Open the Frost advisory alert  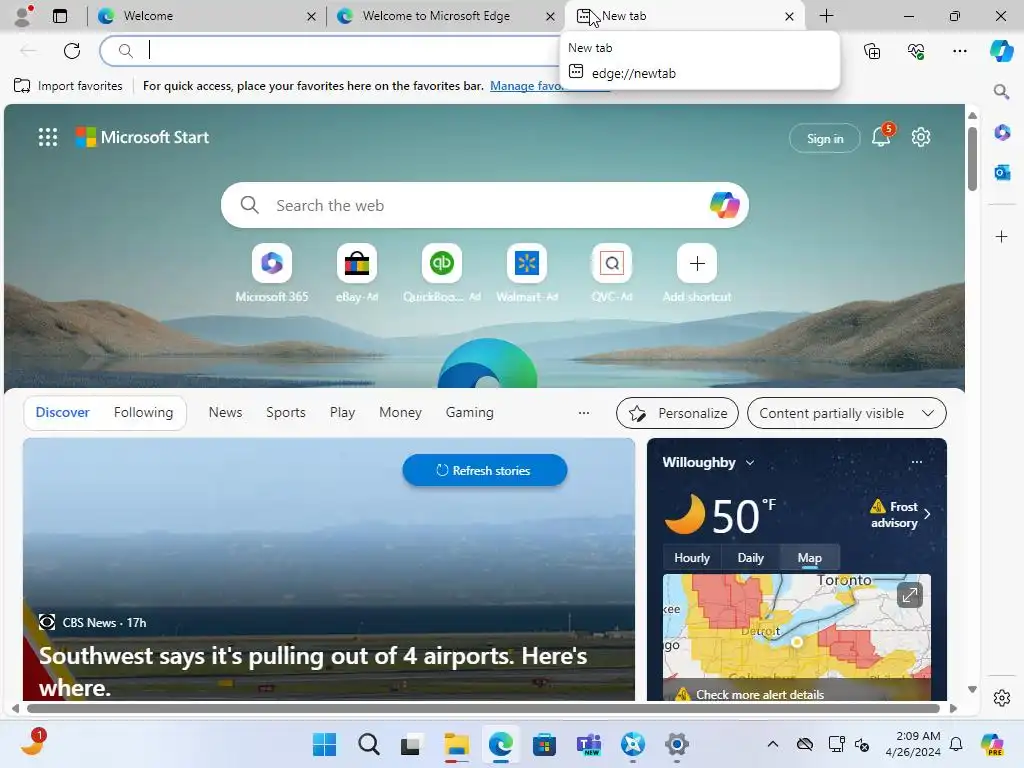(x=899, y=515)
